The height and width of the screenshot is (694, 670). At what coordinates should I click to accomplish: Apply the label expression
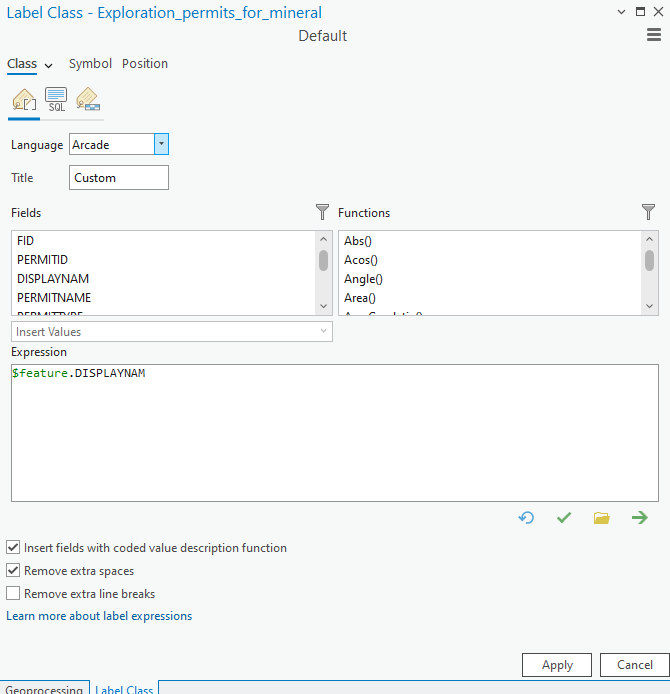click(x=557, y=665)
